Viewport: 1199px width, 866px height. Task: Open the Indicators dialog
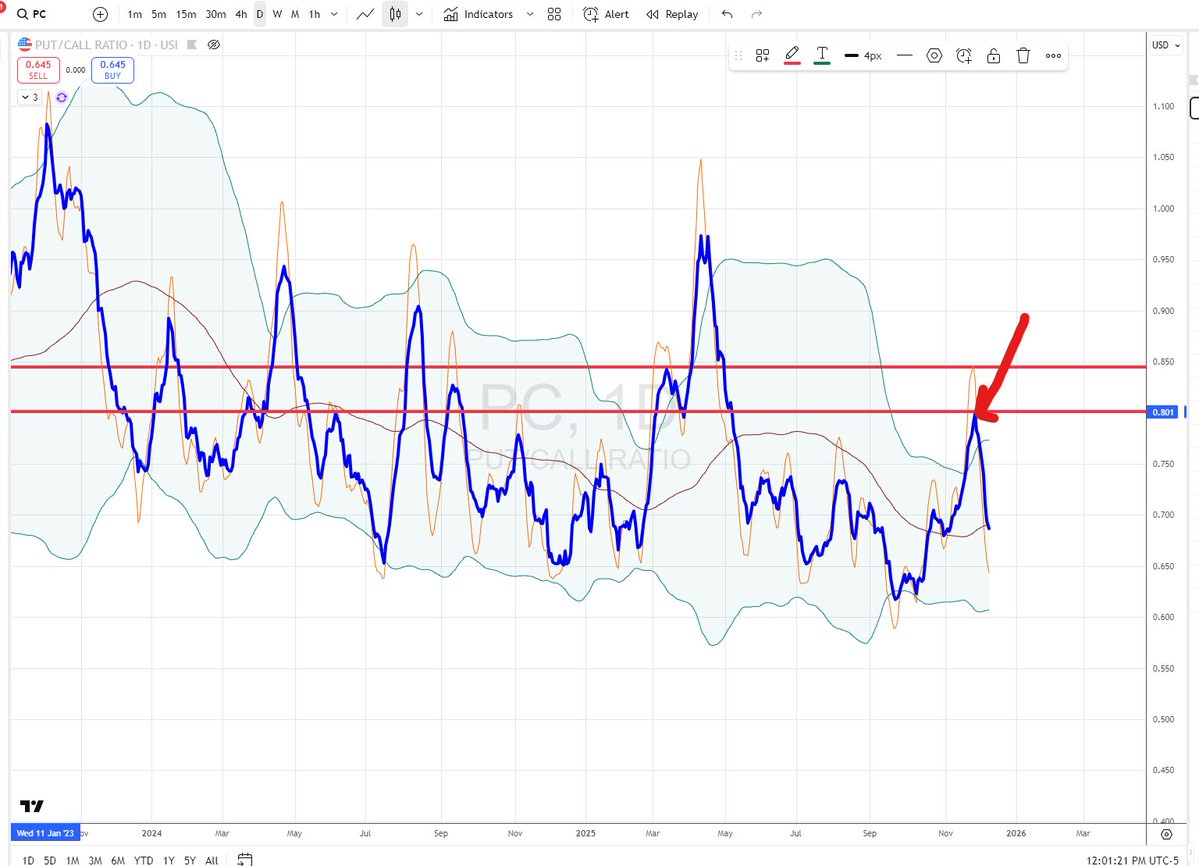479,15
